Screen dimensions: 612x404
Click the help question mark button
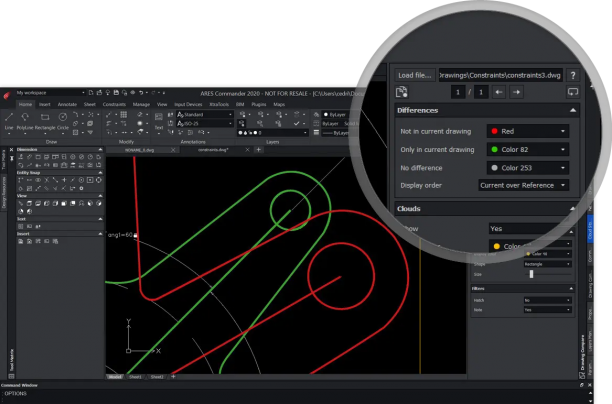pos(573,75)
